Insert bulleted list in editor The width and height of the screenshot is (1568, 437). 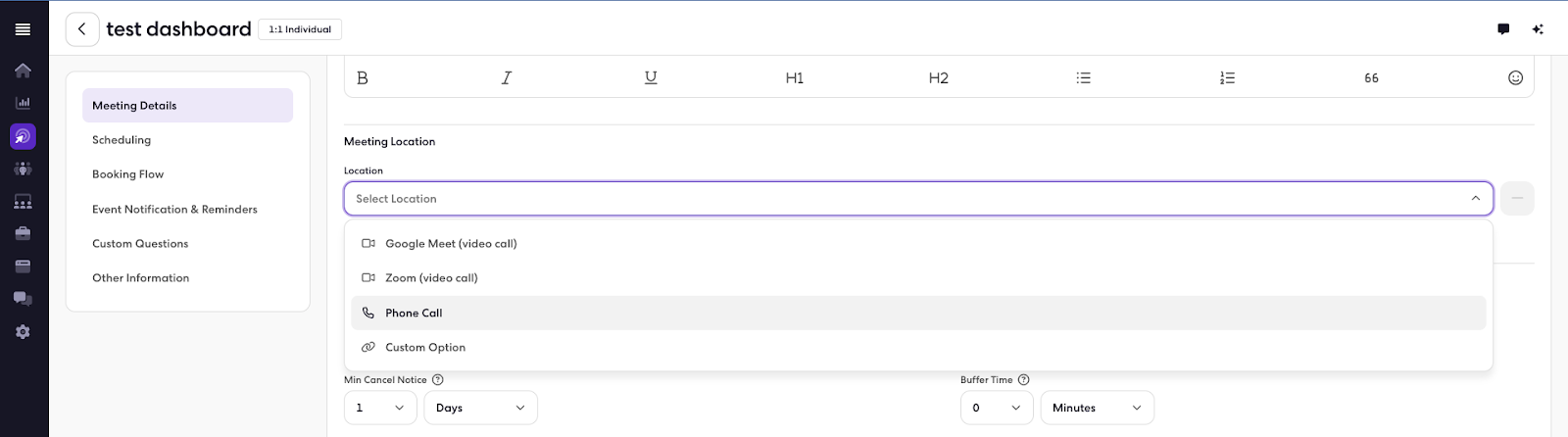click(x=1083, y=78)
